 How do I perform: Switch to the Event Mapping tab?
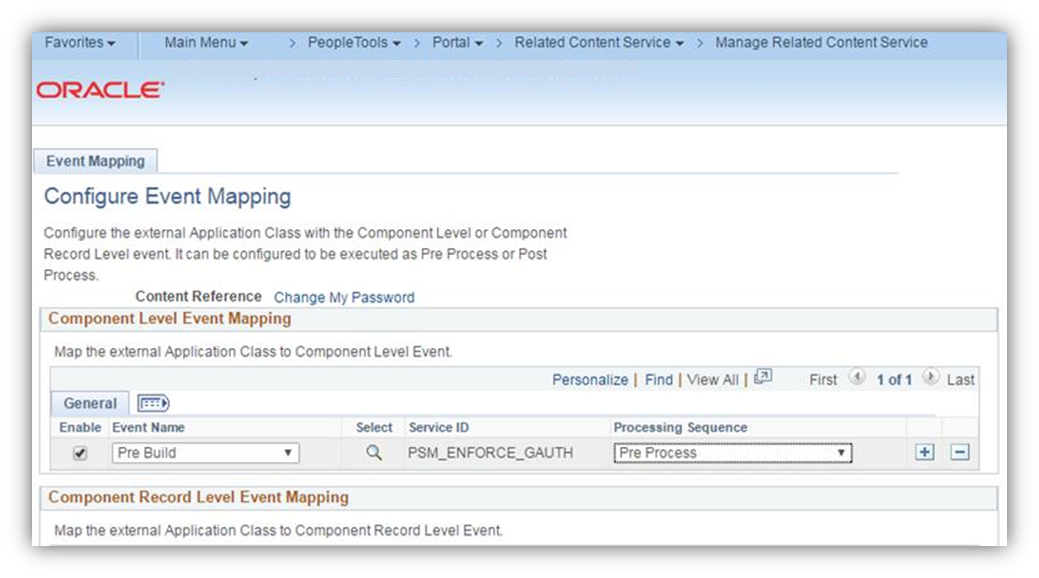95,161
